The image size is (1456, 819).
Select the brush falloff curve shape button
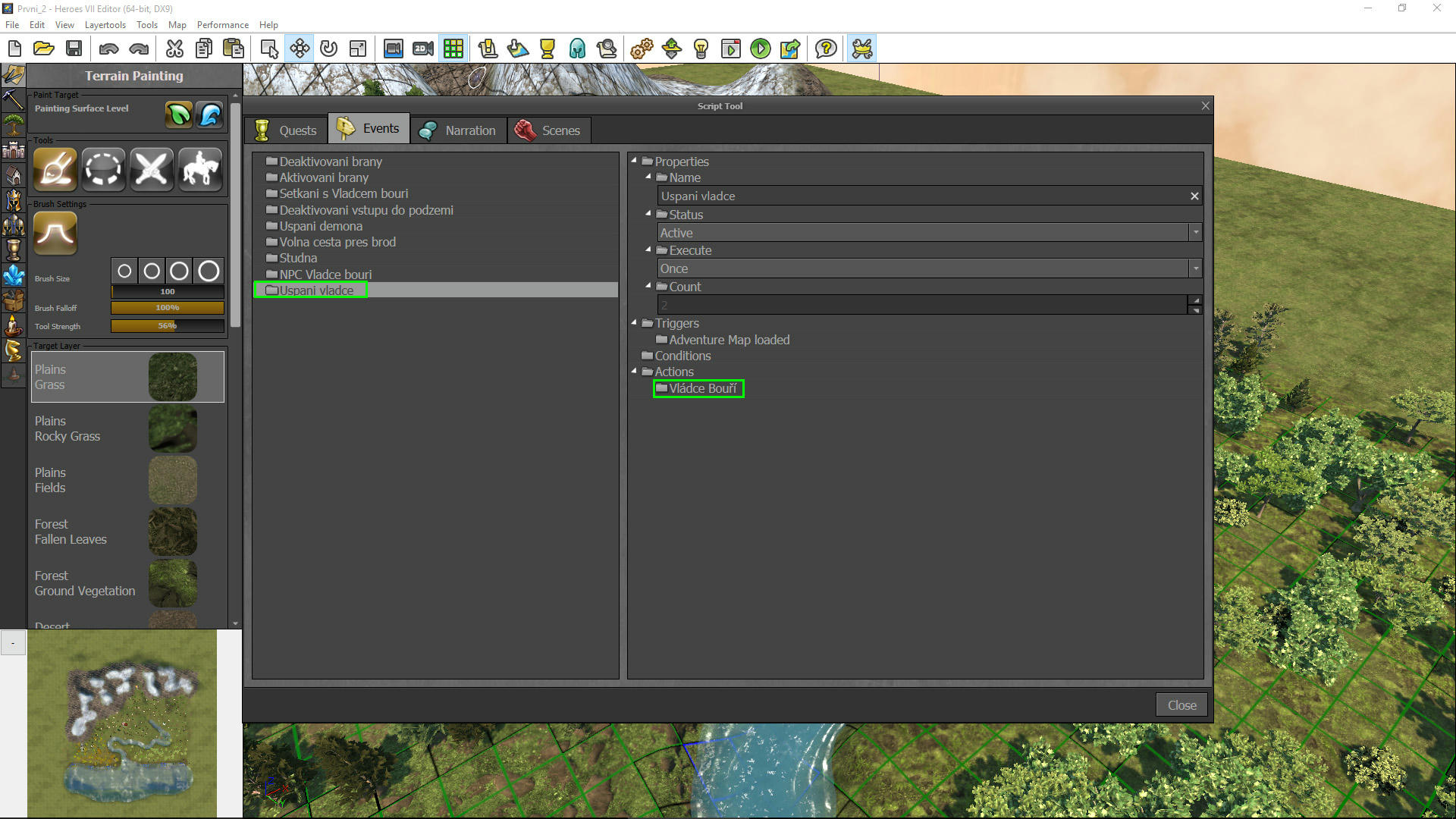click(55, 233)
